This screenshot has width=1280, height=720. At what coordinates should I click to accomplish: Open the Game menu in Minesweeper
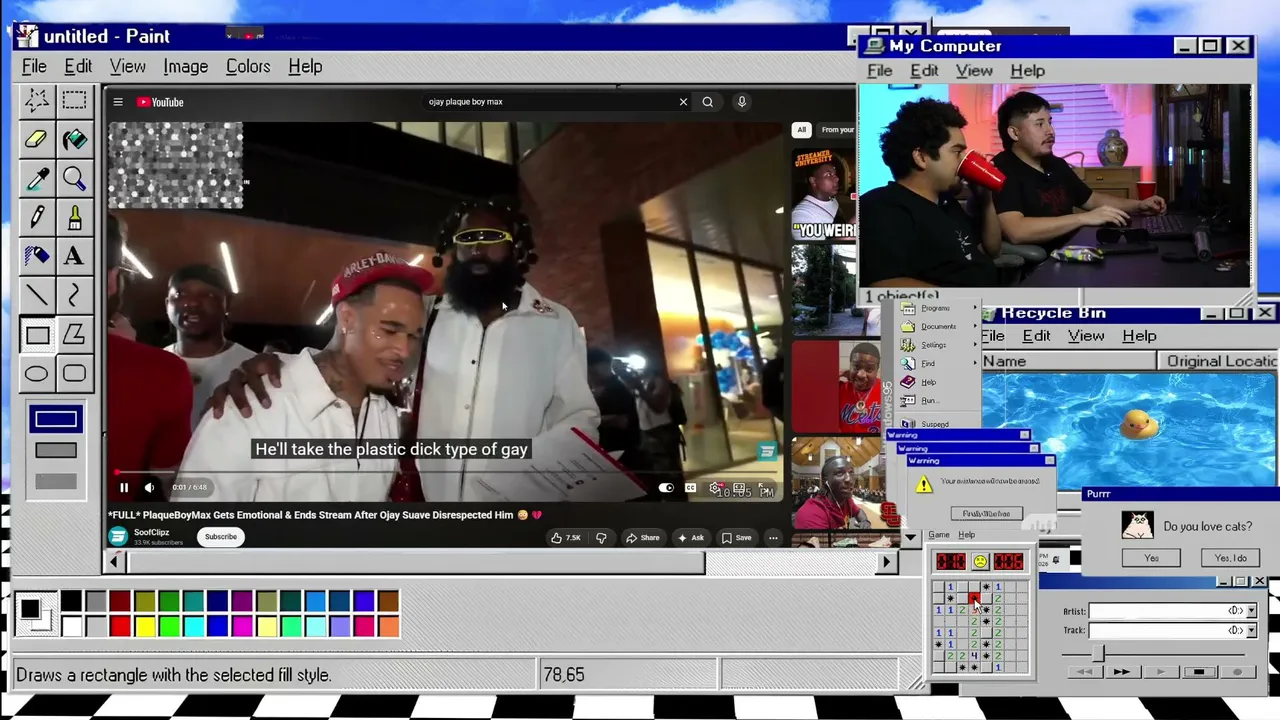point(938,535)
